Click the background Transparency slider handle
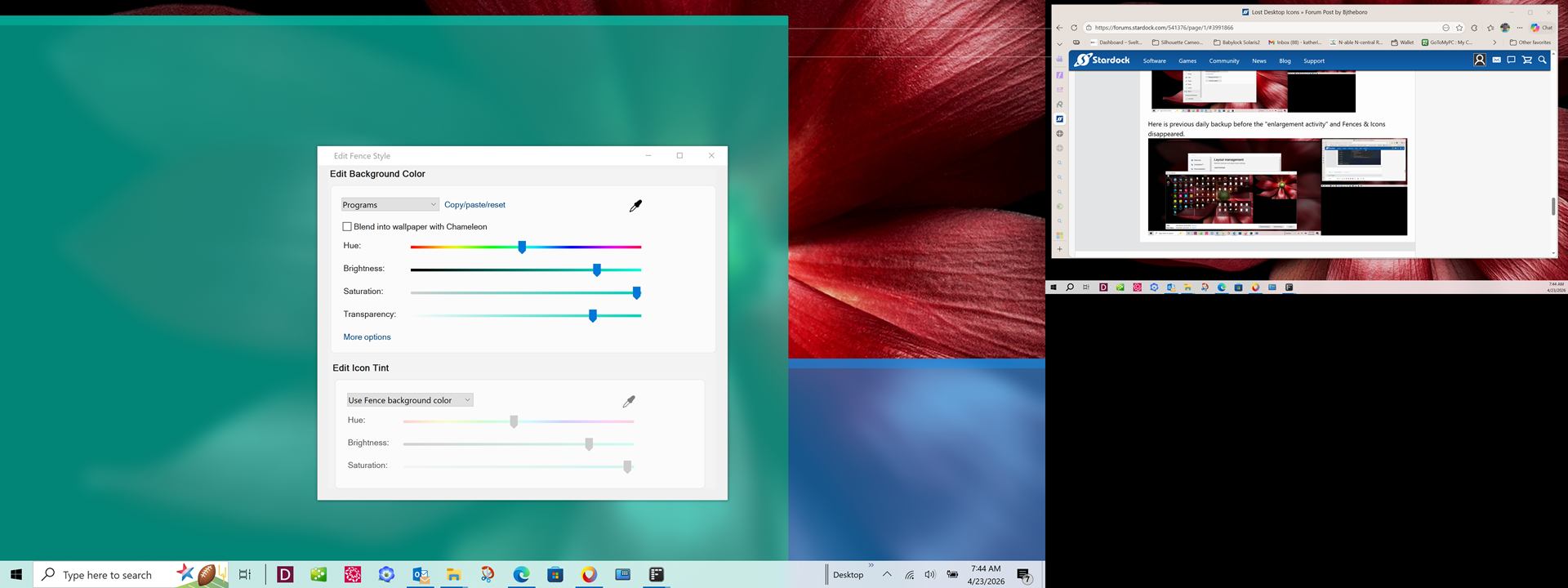This screenshot has width=1568, height=588. click(593, 315)
